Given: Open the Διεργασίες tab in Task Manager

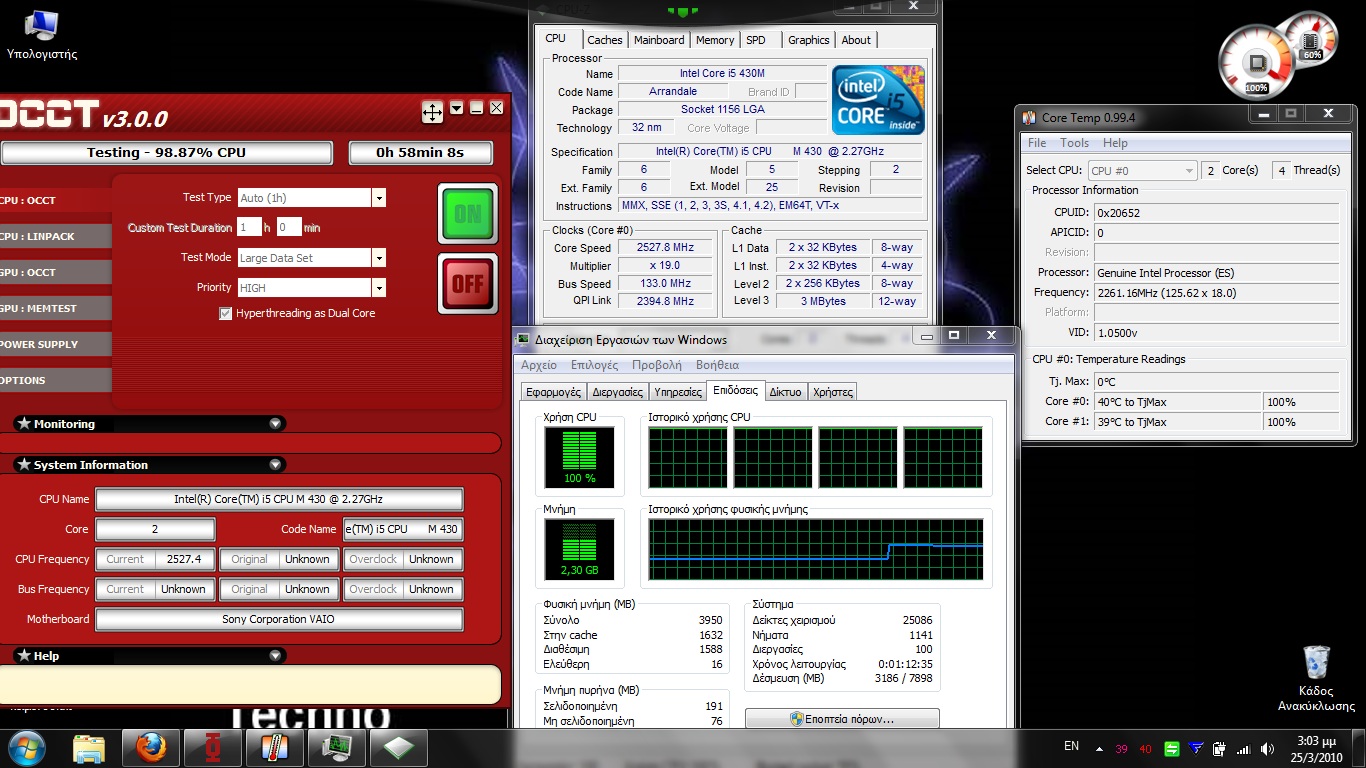Looking at the screenshot, I should (x=617, y=392).
